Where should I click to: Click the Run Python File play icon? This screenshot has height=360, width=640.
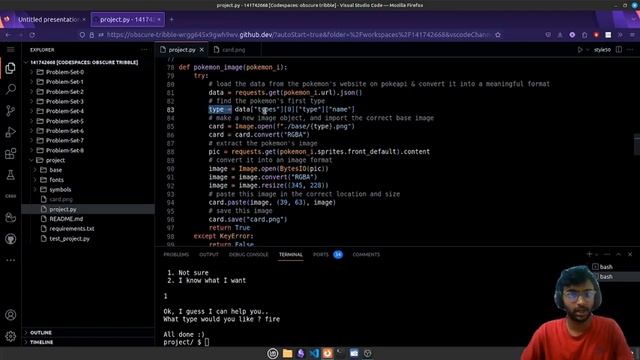tap(580, 50)
